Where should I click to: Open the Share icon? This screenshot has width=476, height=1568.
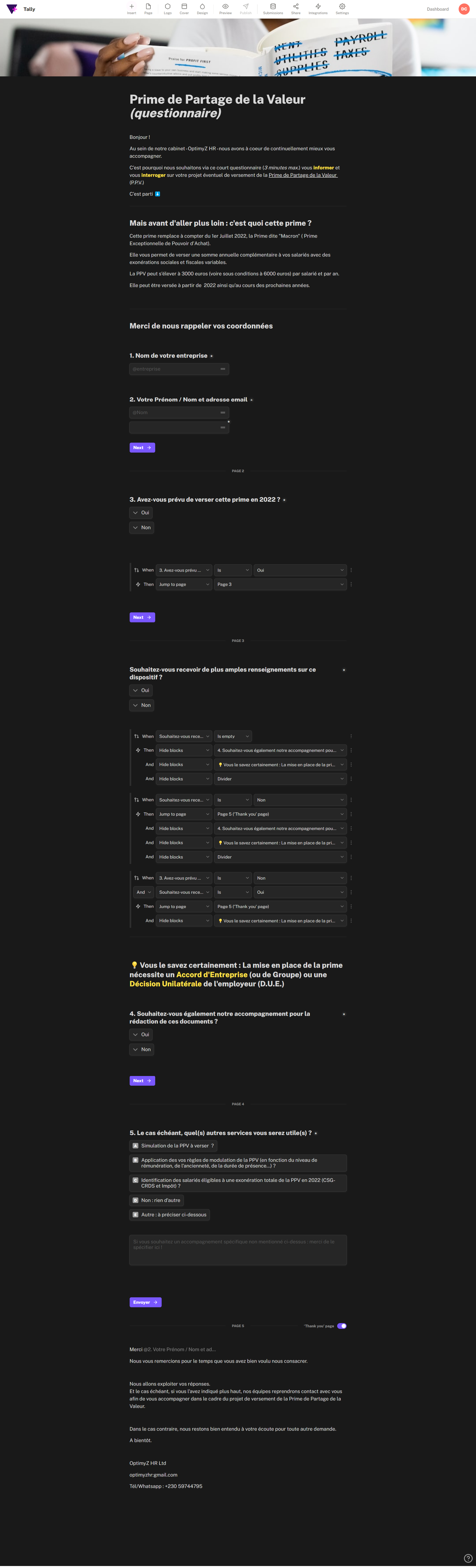pyautogui.click(x=296, y=7)
